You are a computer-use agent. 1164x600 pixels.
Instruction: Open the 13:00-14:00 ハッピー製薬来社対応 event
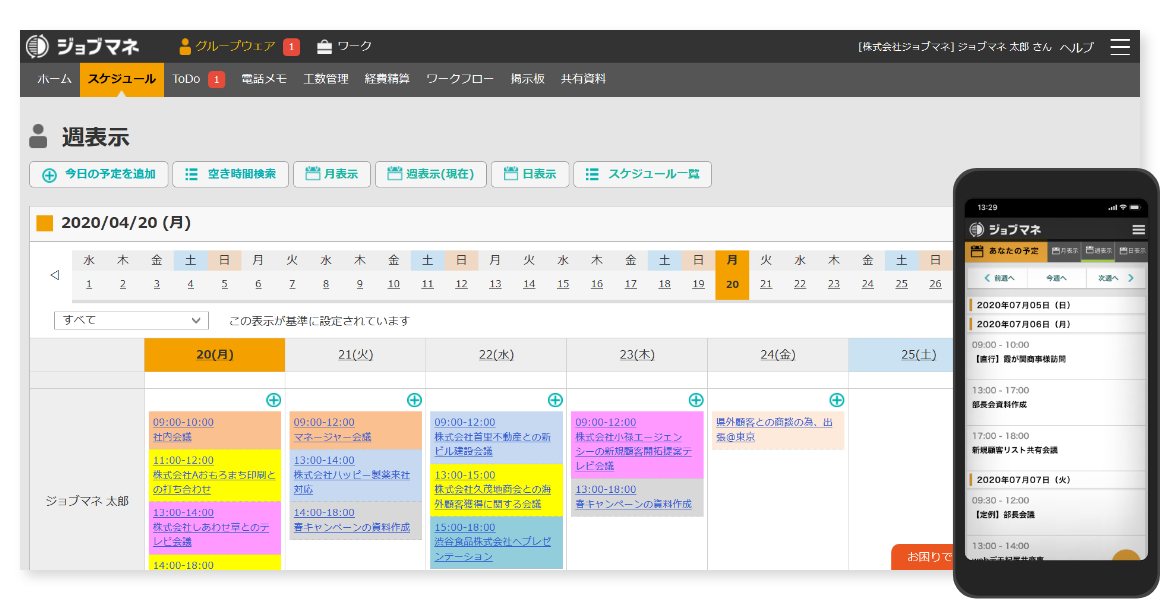[356, 475]
